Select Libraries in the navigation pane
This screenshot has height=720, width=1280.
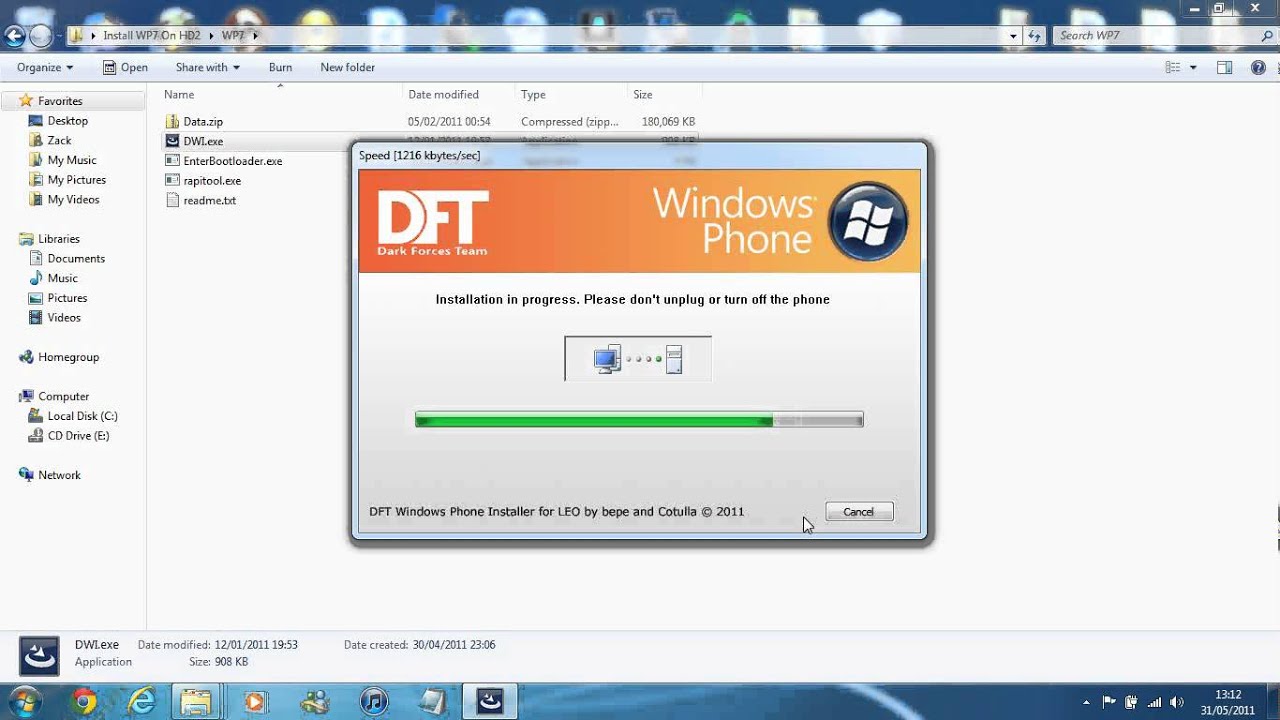[x=59, y=239]
